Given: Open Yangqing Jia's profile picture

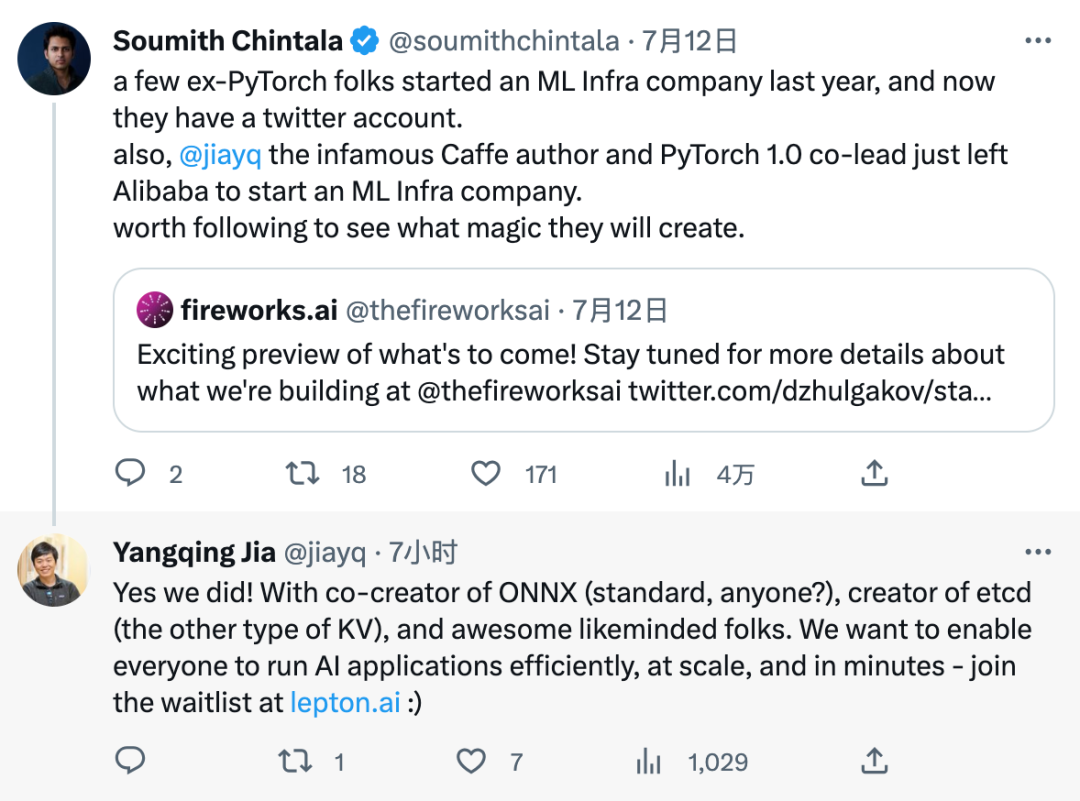Looking at the screenshot, I should click(x=54, y=569).
